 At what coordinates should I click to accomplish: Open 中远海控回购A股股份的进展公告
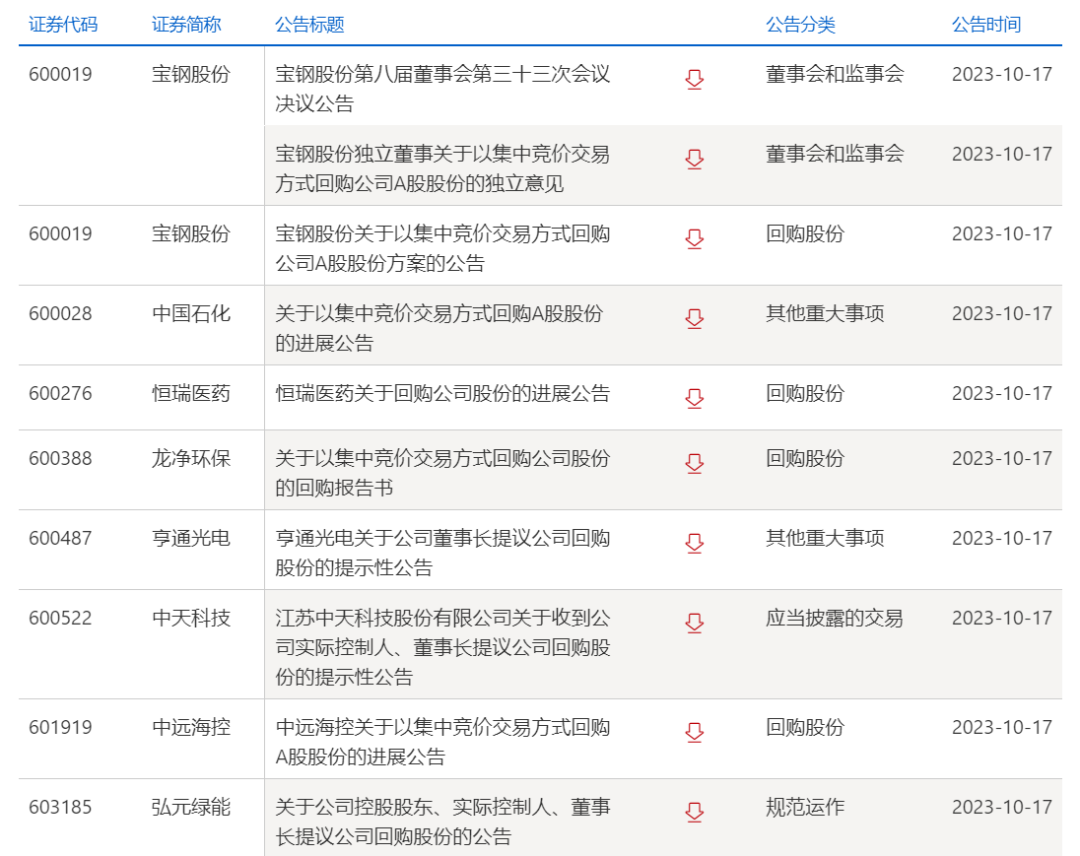[443, 742]
